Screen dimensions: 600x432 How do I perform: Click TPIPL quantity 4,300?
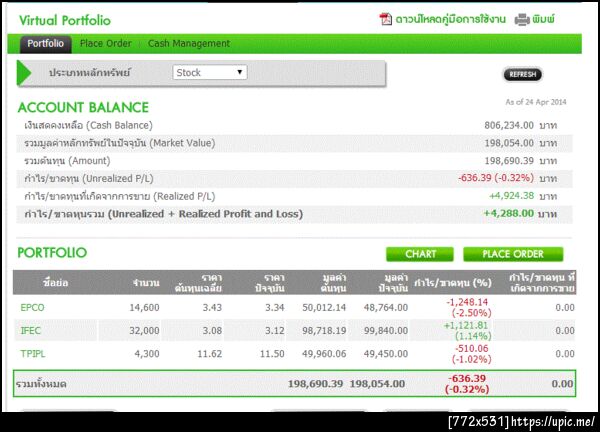point(147,354)
